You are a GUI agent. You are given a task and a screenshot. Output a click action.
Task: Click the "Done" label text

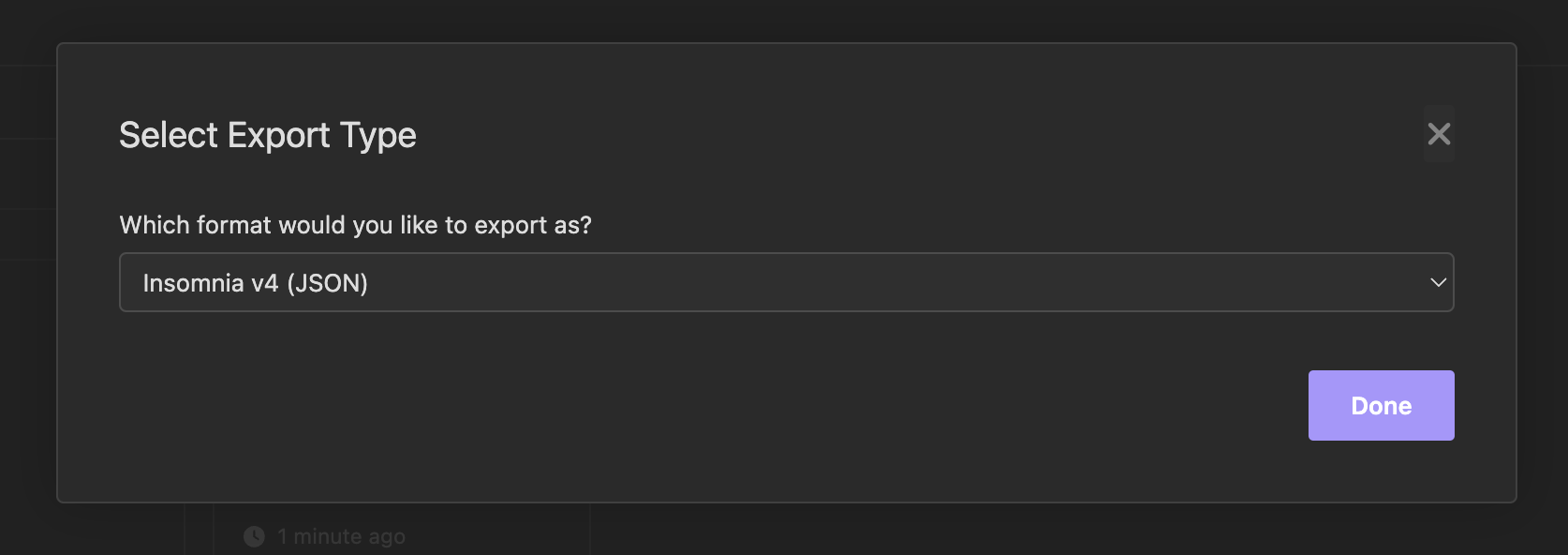(1381, 406)
